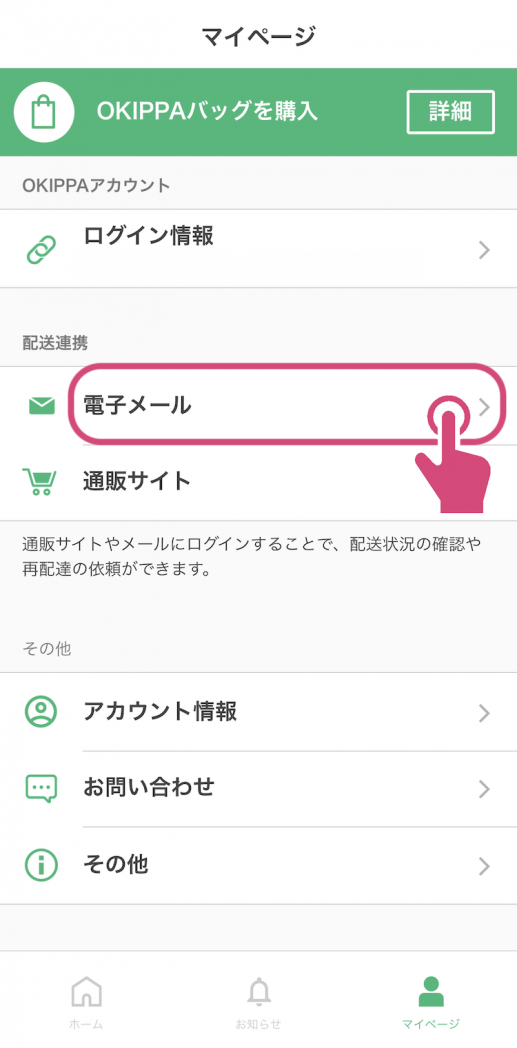The width and height of the screenshot is (517, 1048).
Task: Select the お知らせ tab label
Action: 258,1024
